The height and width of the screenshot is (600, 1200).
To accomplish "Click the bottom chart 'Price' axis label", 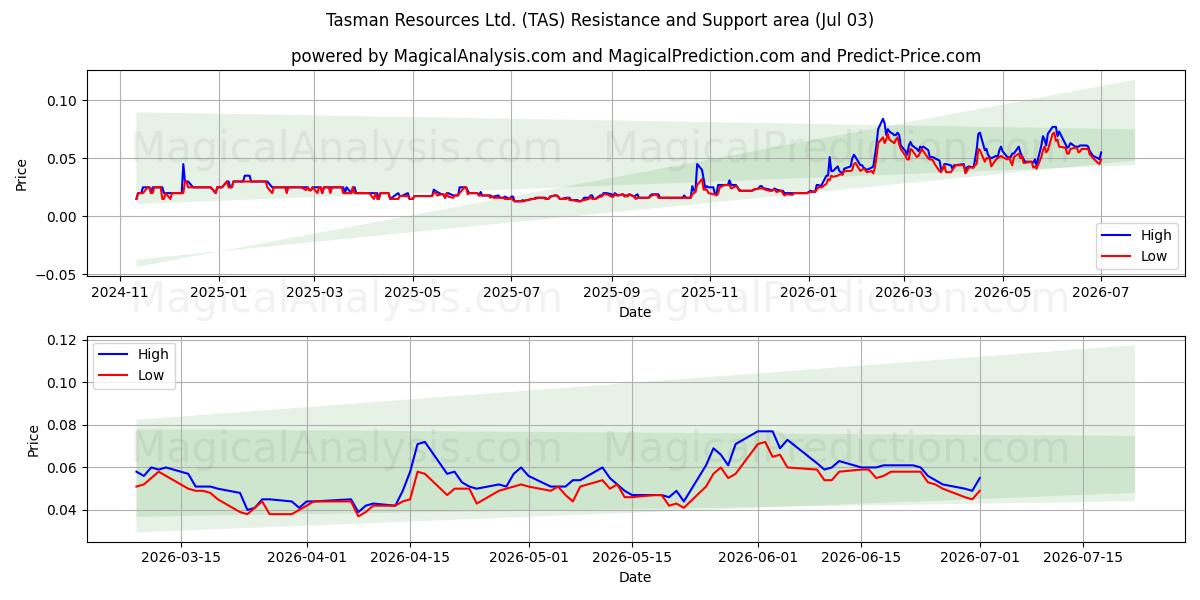I will pos(34,440).
